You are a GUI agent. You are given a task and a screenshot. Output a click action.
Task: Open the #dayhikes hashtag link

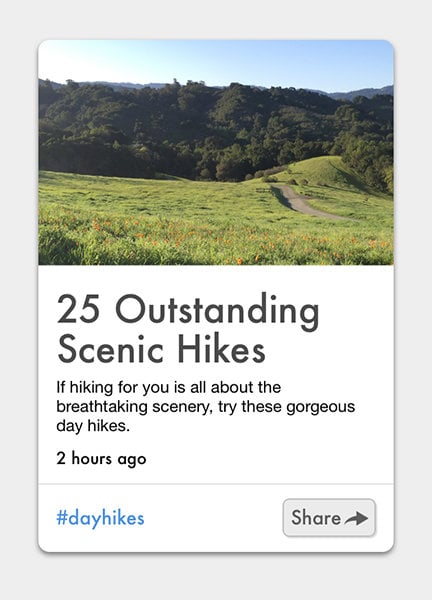point(100,518)
